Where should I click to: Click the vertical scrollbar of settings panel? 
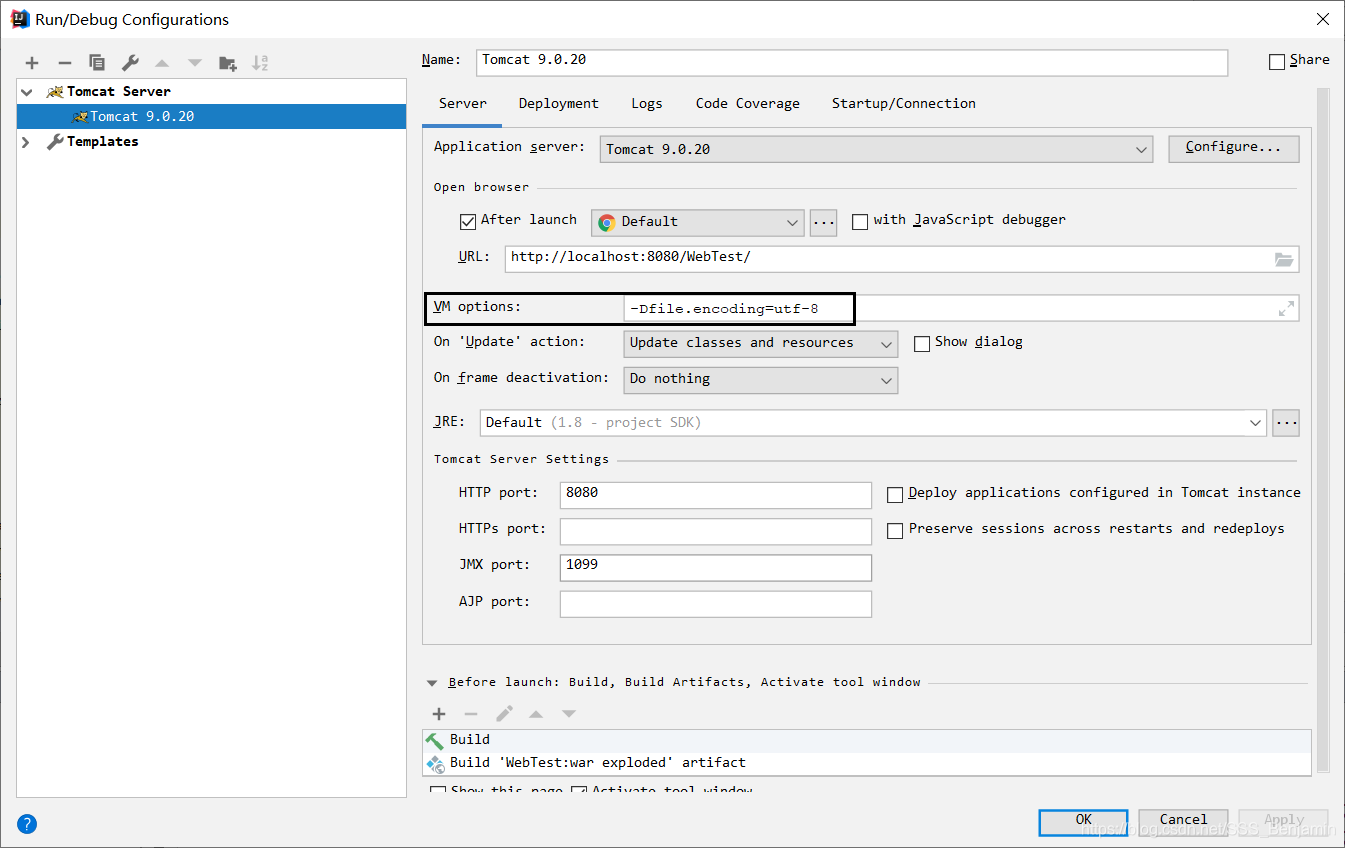[x=1323, y=430]
